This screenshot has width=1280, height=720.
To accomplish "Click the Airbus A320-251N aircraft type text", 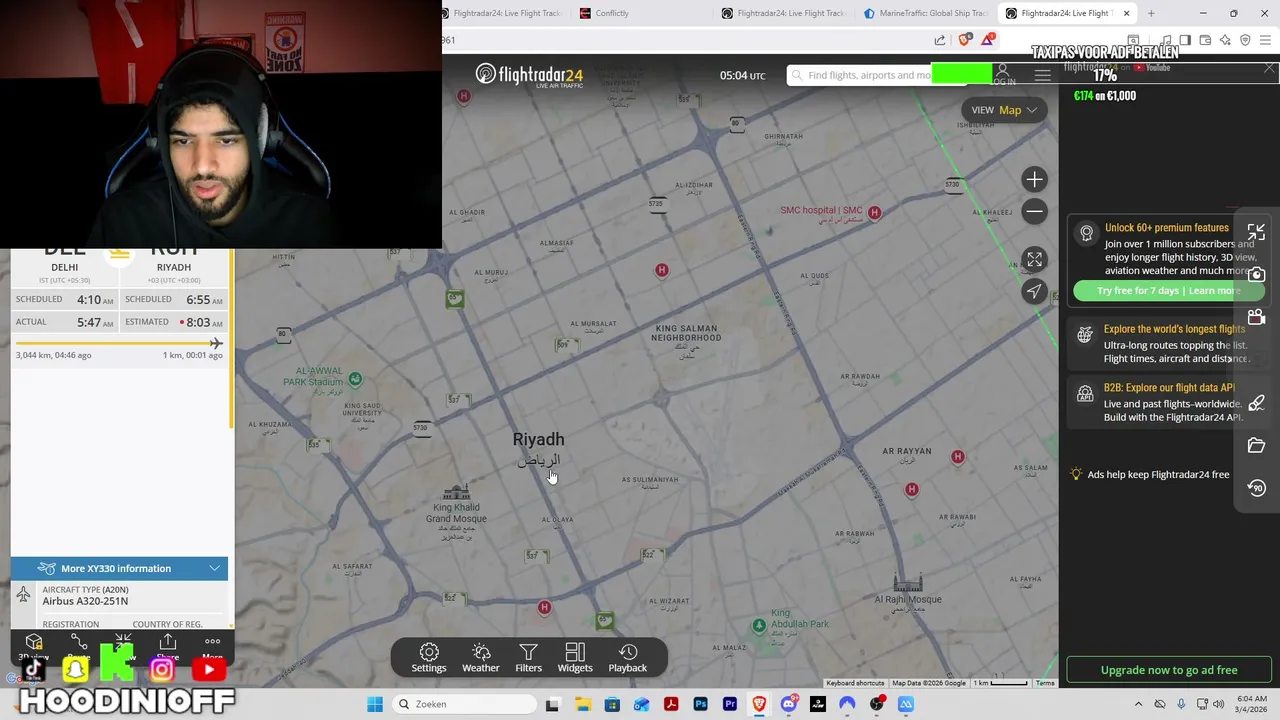I will (85, 601).
